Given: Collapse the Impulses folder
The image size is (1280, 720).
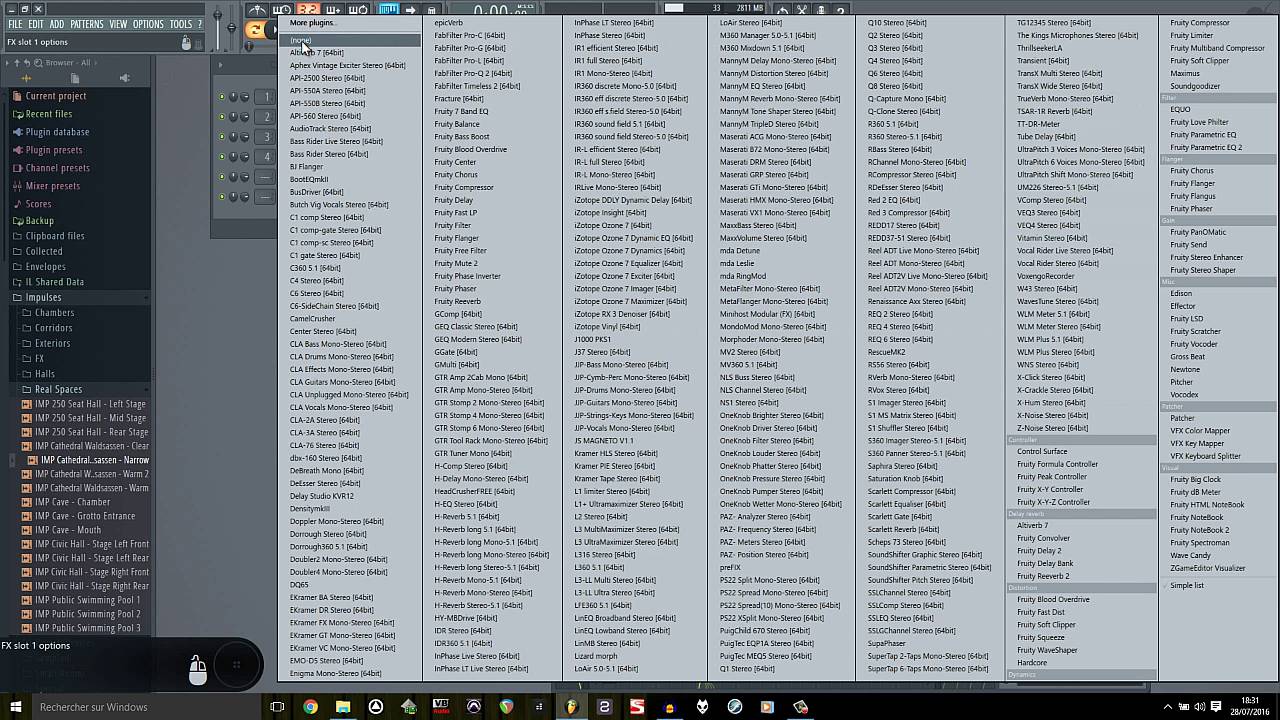Looking at the screenshot, I should (43, 298).
